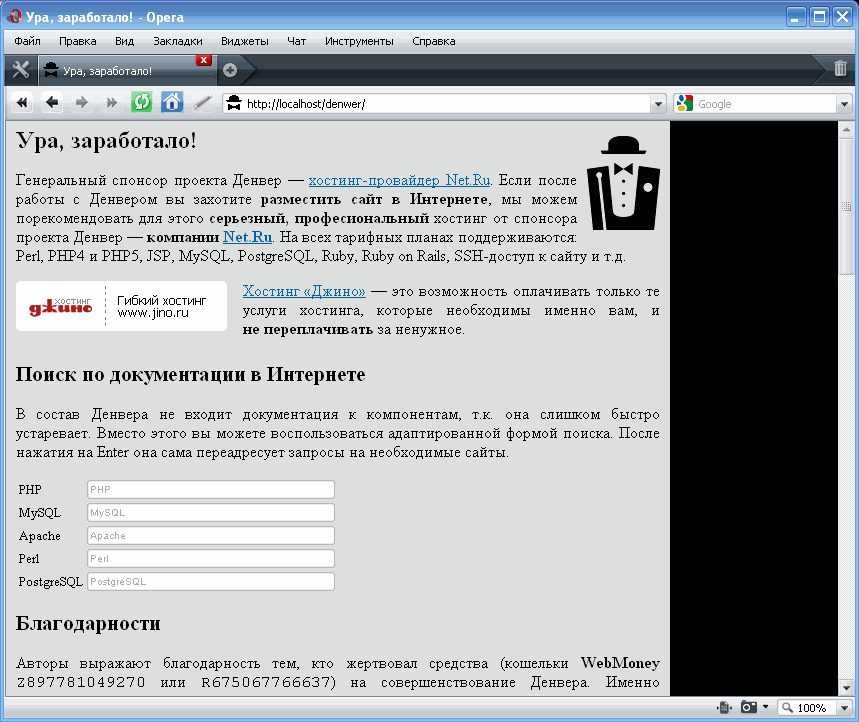Click the wand pencil toolbar icon
Screen dimensions: 859x722
coord(202,102)
